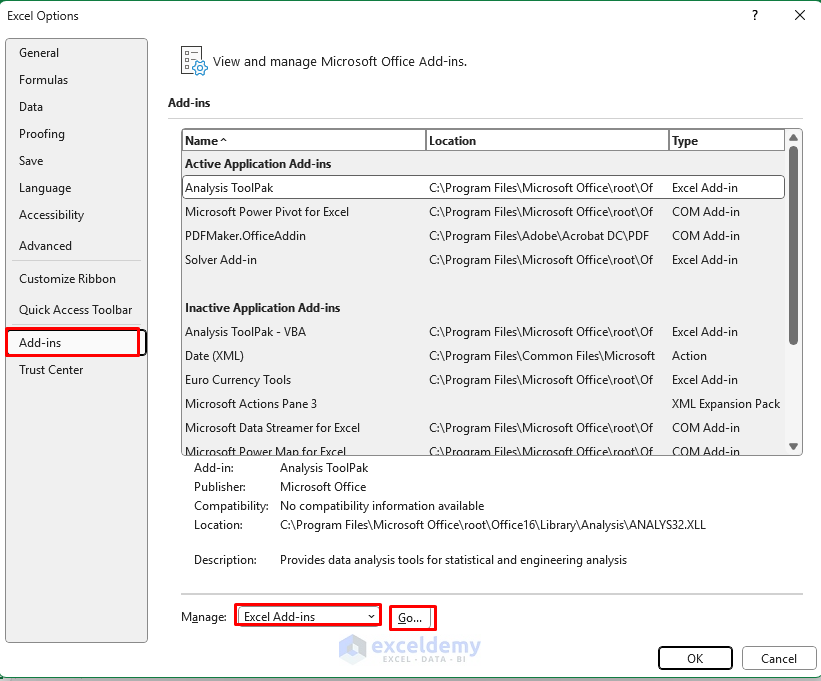
Task: Sort add-ins by Type column header
Action: [727, 141]
